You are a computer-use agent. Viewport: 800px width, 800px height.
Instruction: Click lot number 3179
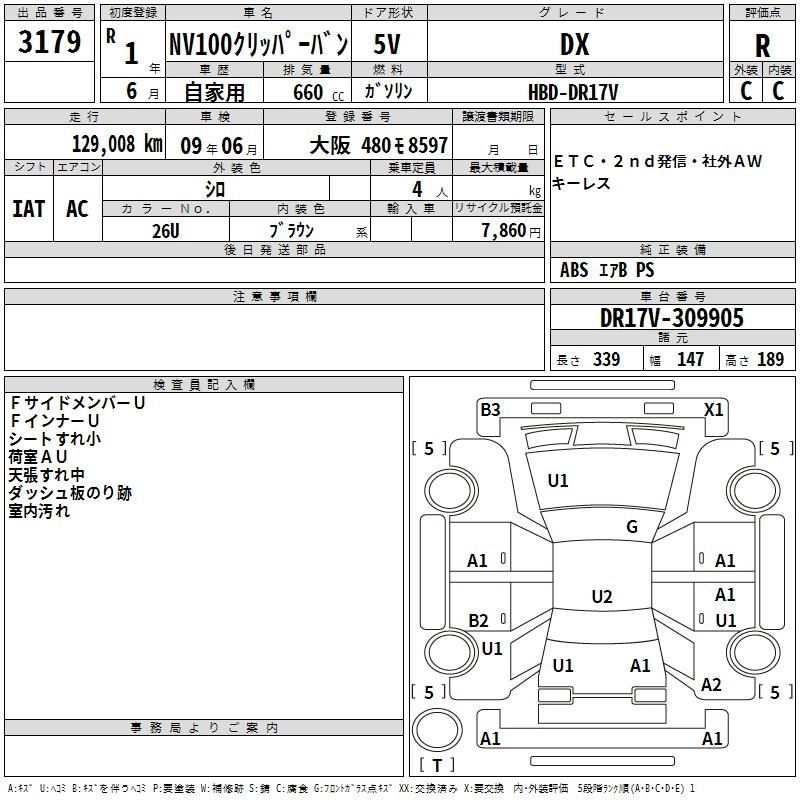point(49,43)
